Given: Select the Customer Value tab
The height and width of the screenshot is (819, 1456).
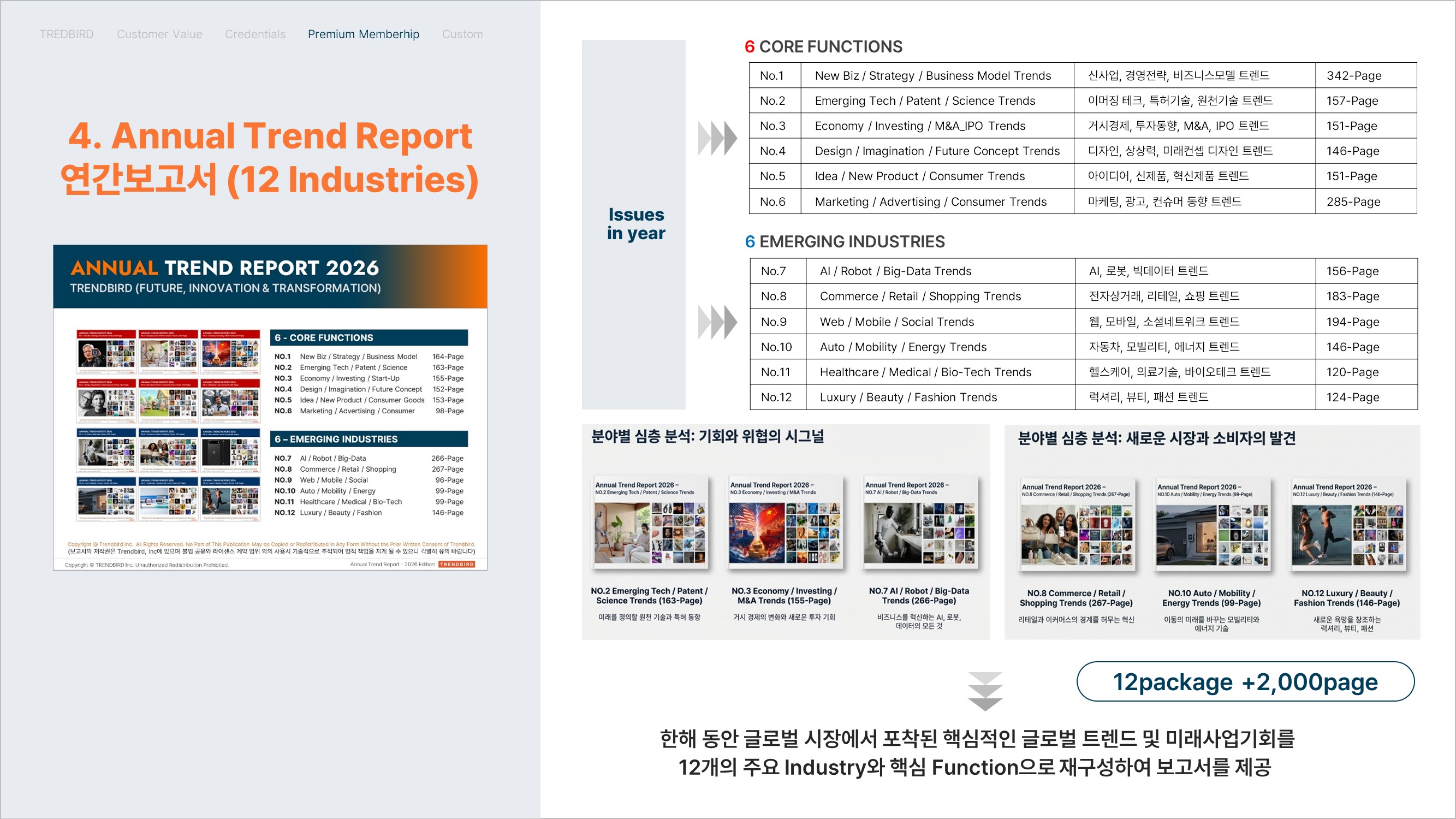Looking at the screenshot, I should (159, 34).
